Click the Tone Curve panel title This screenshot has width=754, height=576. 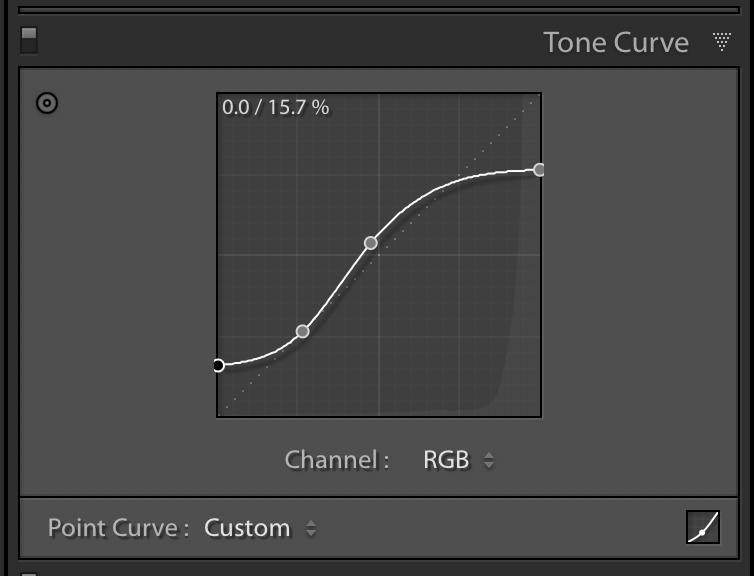[x=616, y=42]
